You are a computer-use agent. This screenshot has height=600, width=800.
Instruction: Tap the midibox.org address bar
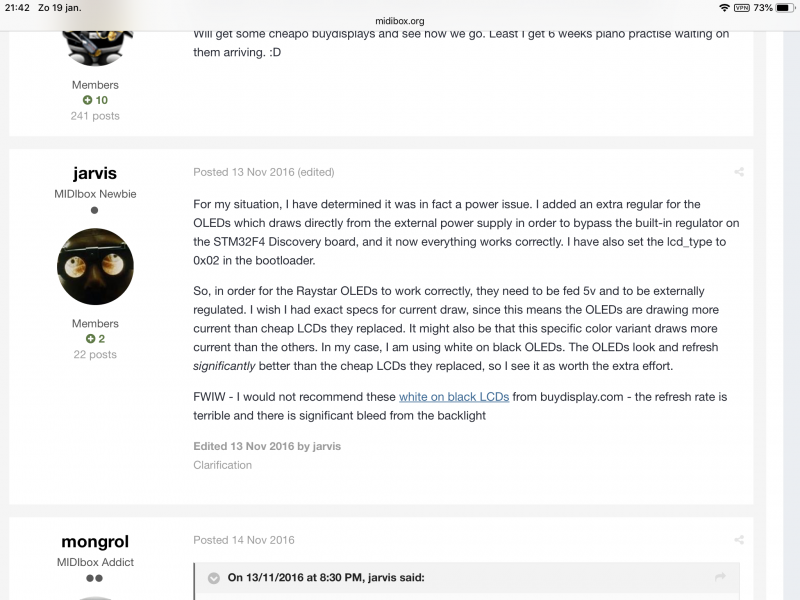click(399, 21)
